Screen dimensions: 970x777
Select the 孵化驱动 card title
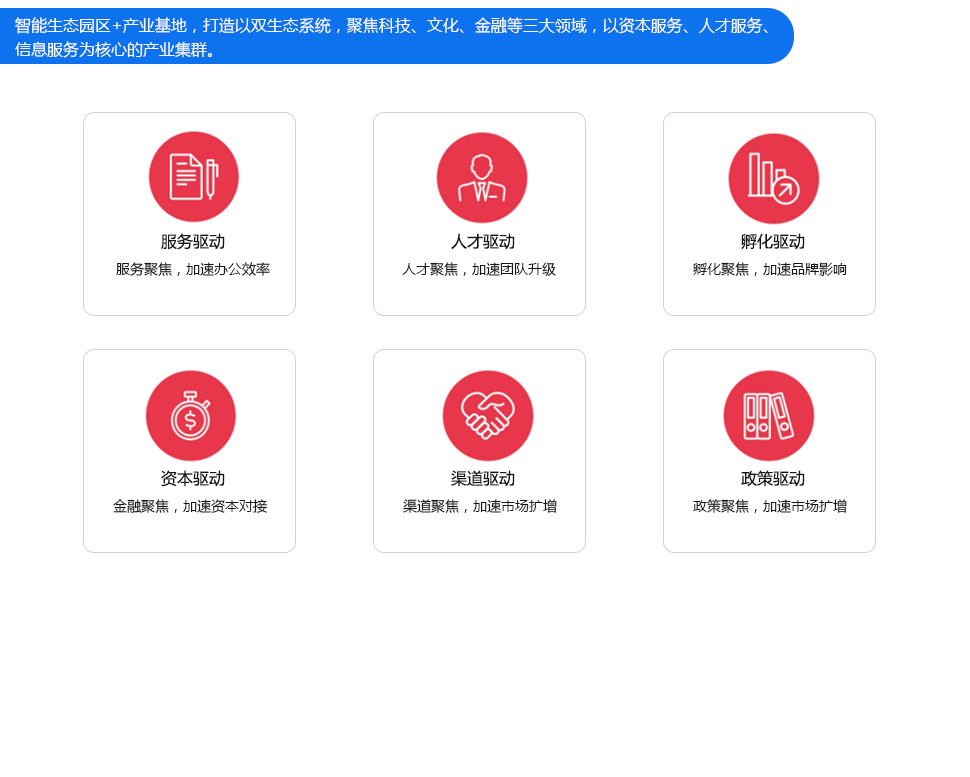click(773, 242)
